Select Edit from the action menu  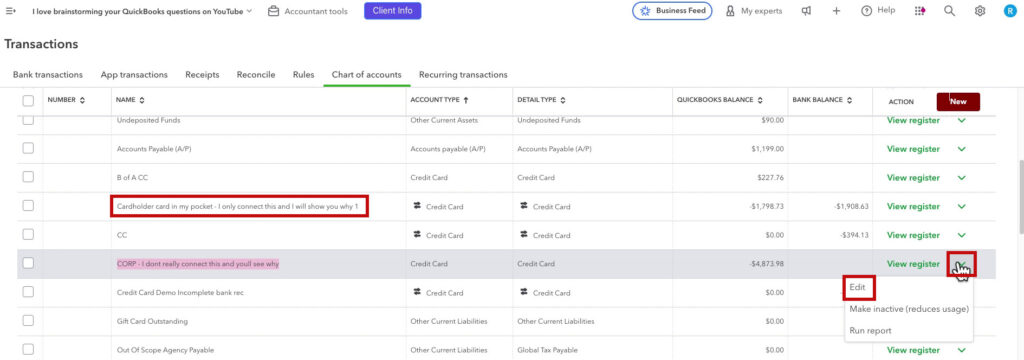[x=857, y=287]
